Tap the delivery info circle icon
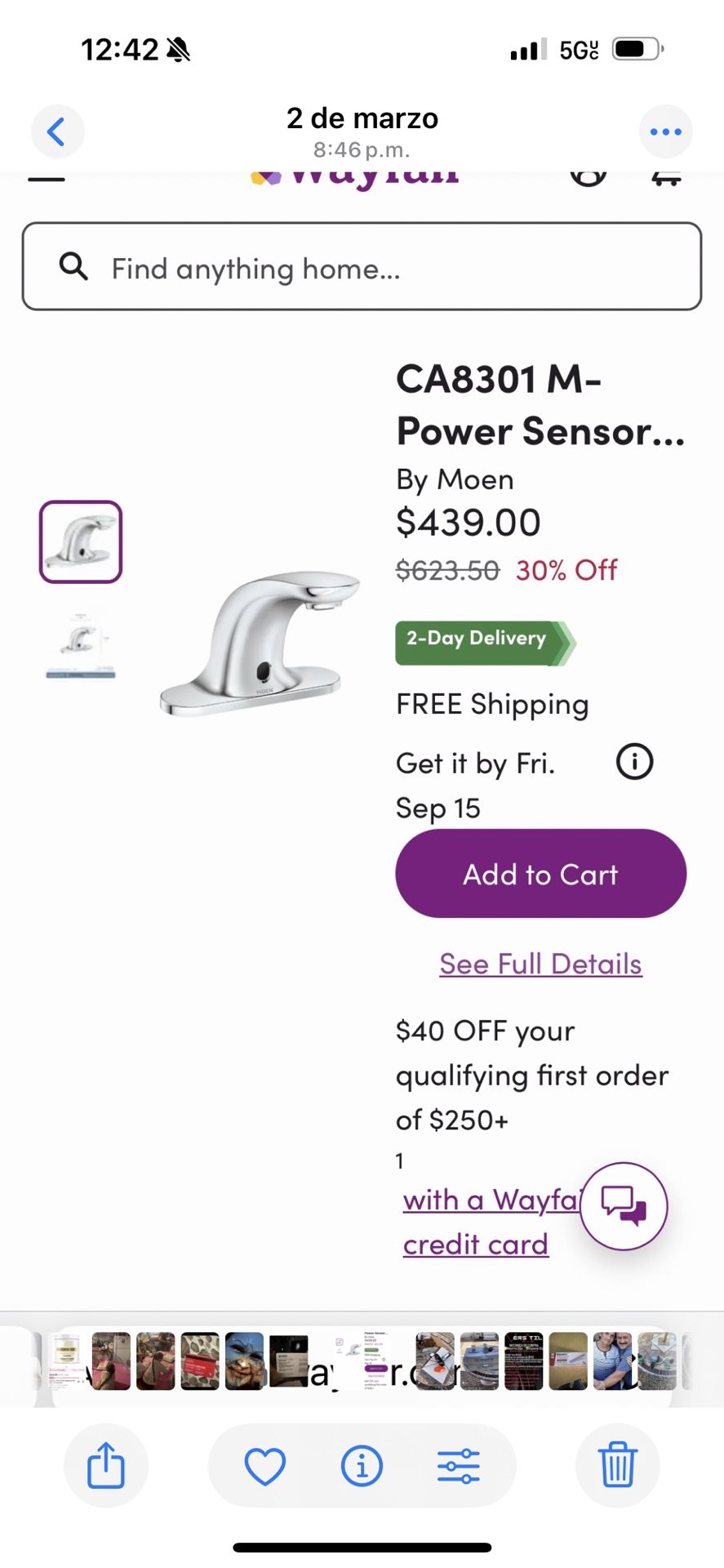This screenshot has width=724, height=1568. pyautogui.click(x=634, y=762)
